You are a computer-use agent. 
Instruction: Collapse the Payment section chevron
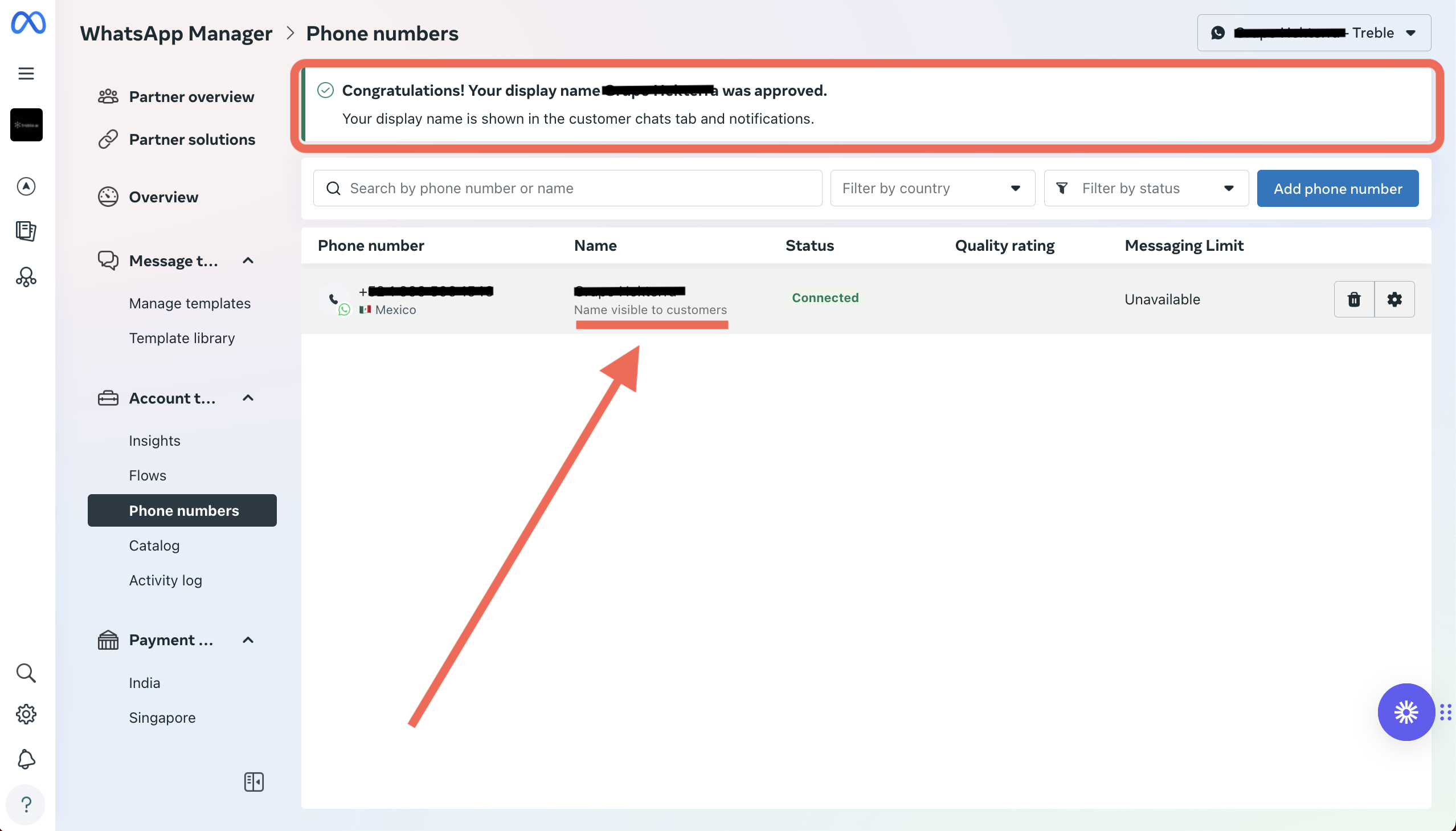pyautogui.click(x=248, y=640)
